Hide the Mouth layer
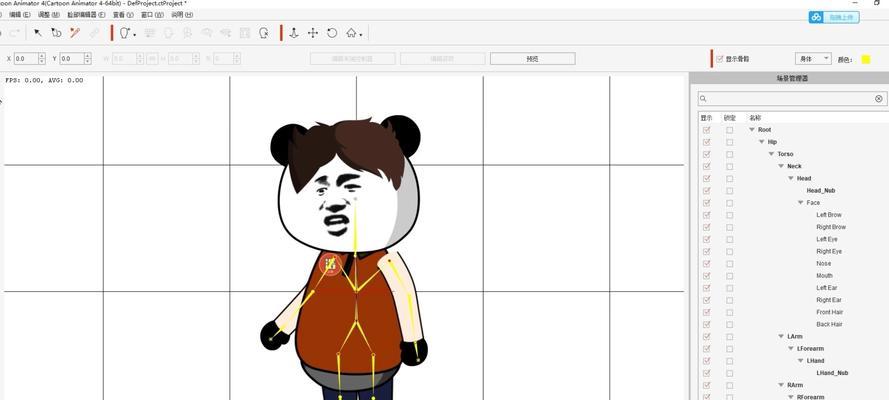 (x=706, y=276)
